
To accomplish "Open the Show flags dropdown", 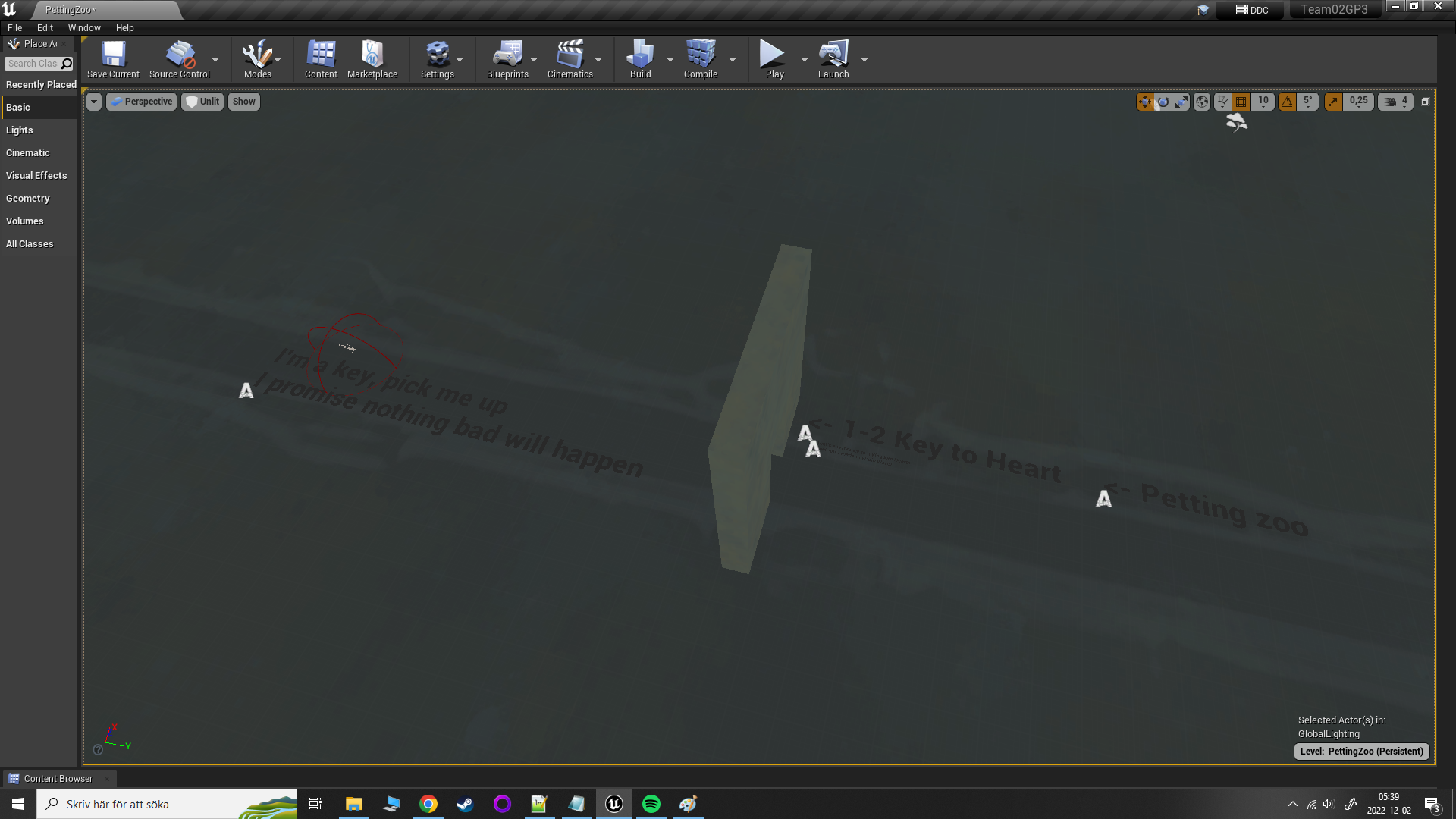I will [x=244, y=102].
